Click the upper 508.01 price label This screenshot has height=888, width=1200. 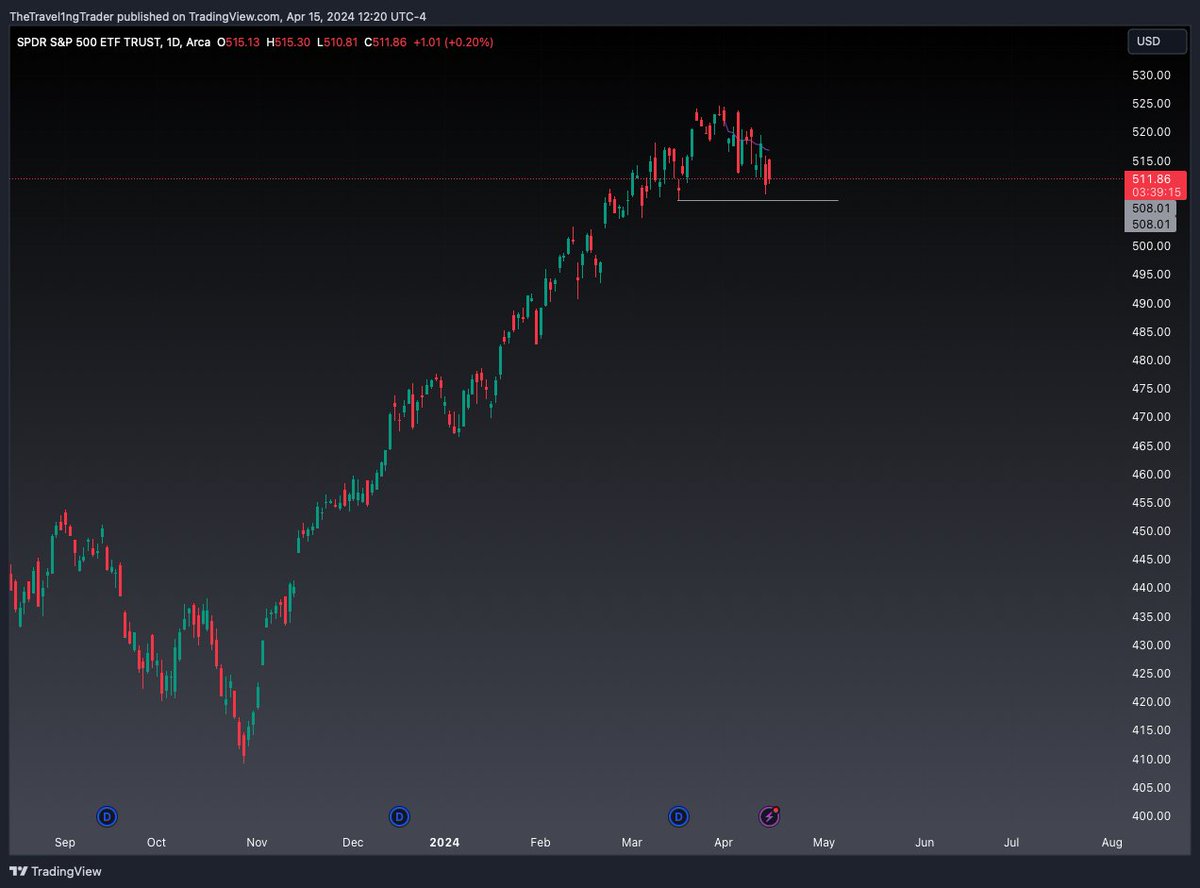1152,208
